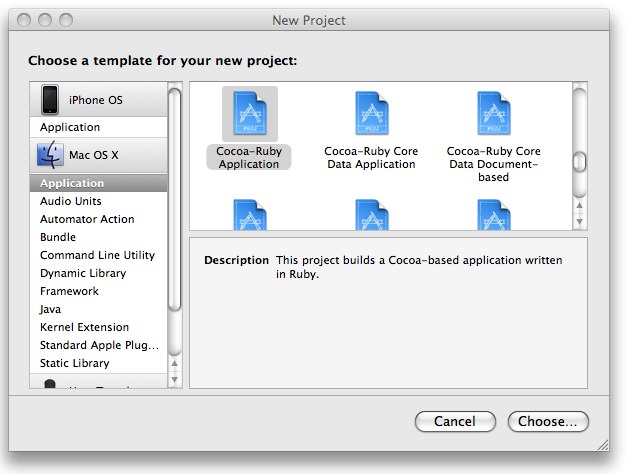This screenshot has height=474, width=627.
Task: Click the Mac OS X Finder icon
Action: coord(50,156)
